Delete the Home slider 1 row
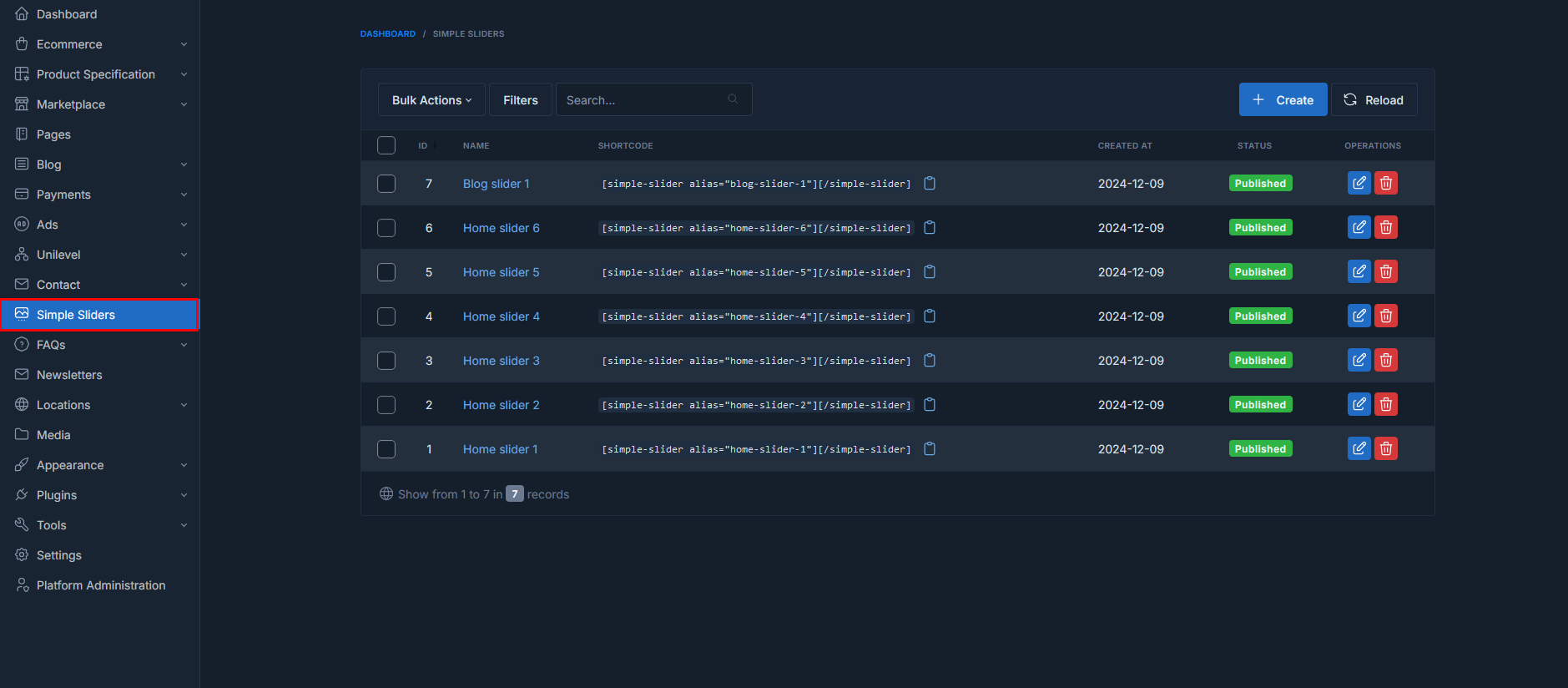1568x688 pixels. [x=1385, y=448]
